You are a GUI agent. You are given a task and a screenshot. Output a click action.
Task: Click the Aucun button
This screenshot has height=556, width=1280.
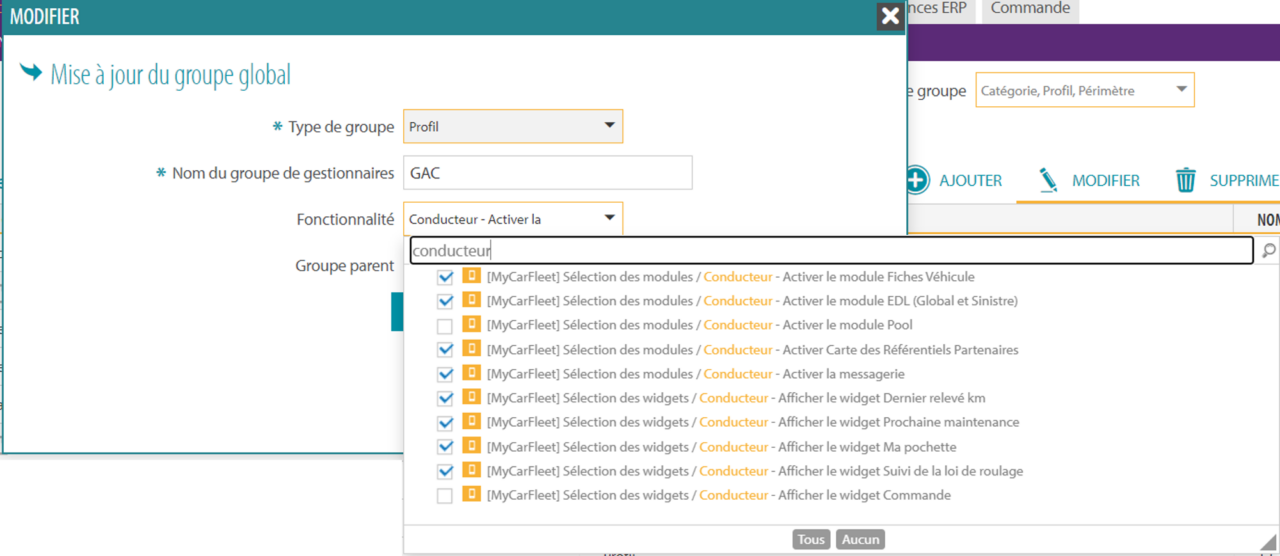[860, 540]
